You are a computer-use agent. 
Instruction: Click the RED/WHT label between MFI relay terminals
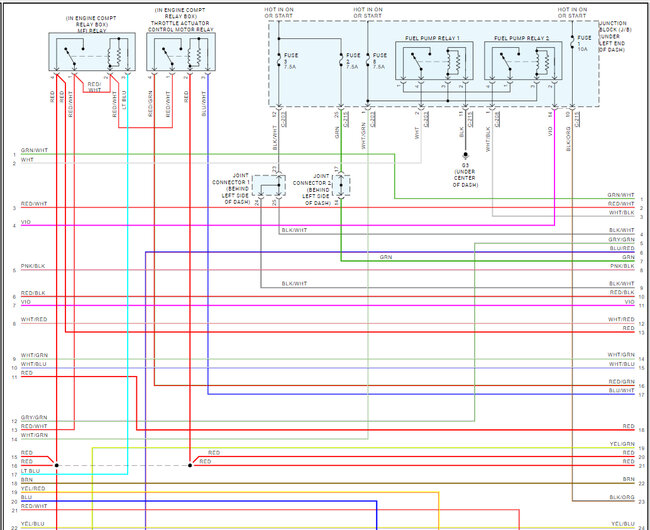(x=95, y=87)
